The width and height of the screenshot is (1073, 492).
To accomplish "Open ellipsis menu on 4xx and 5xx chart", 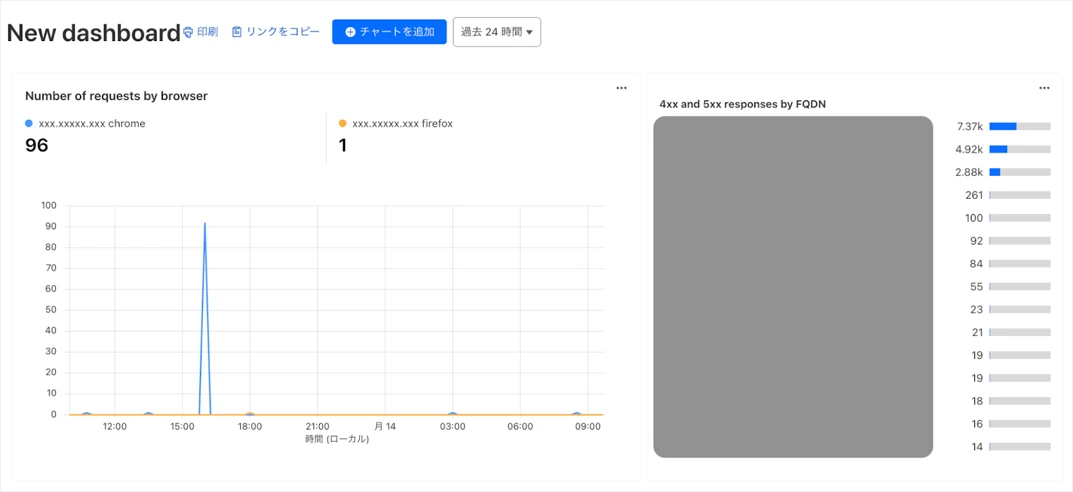I will pyautogui.click(x=1044, y=88).
